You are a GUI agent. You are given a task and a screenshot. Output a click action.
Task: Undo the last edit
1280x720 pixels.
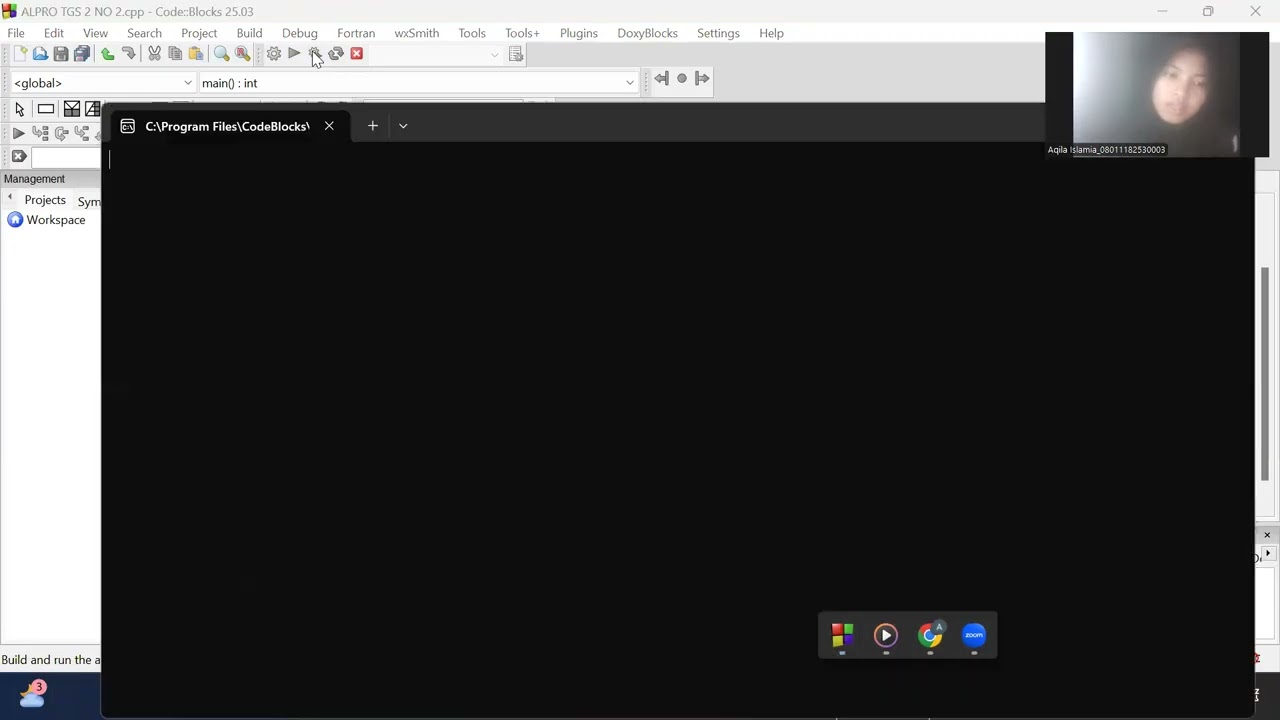(x=108, y=54)
